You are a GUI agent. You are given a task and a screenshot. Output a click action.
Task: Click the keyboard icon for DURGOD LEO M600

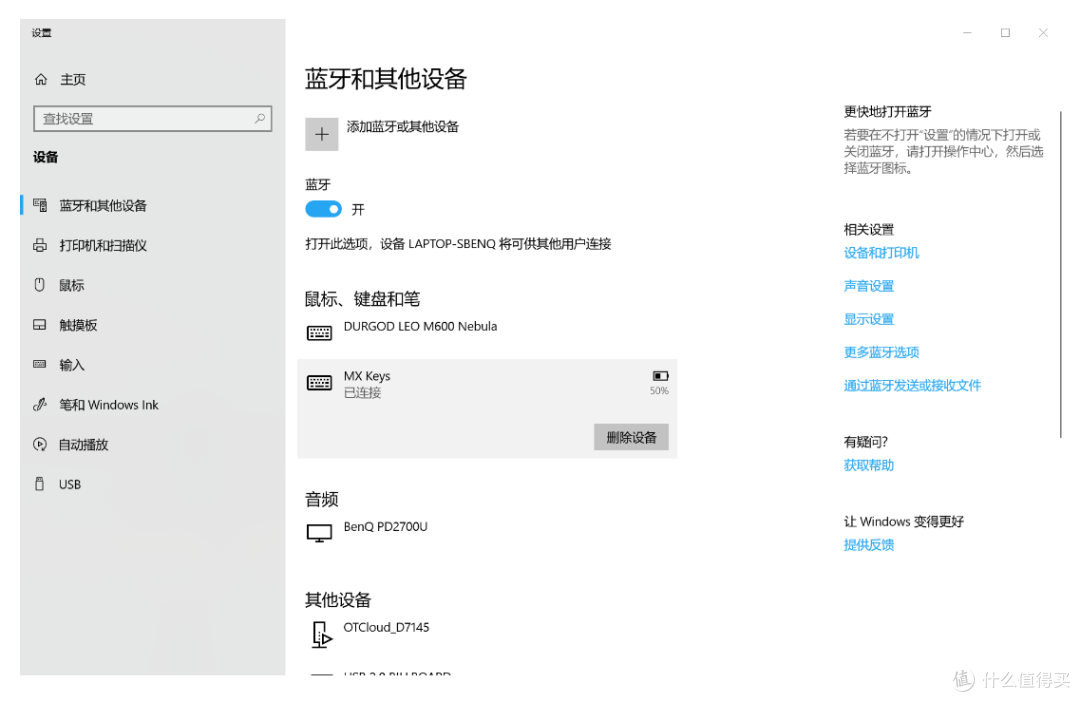319,333
